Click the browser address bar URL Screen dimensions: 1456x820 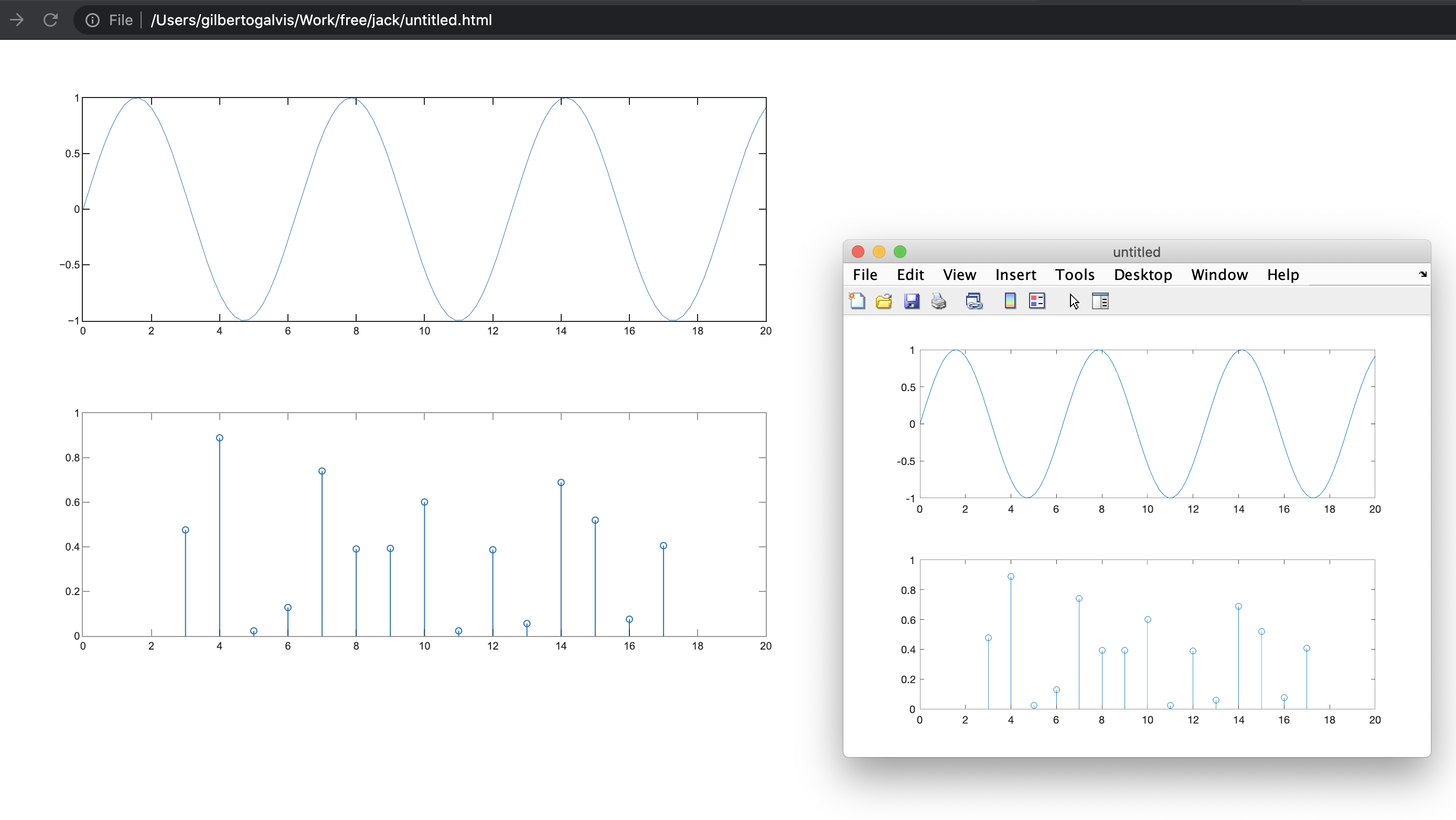coord(321,20)
